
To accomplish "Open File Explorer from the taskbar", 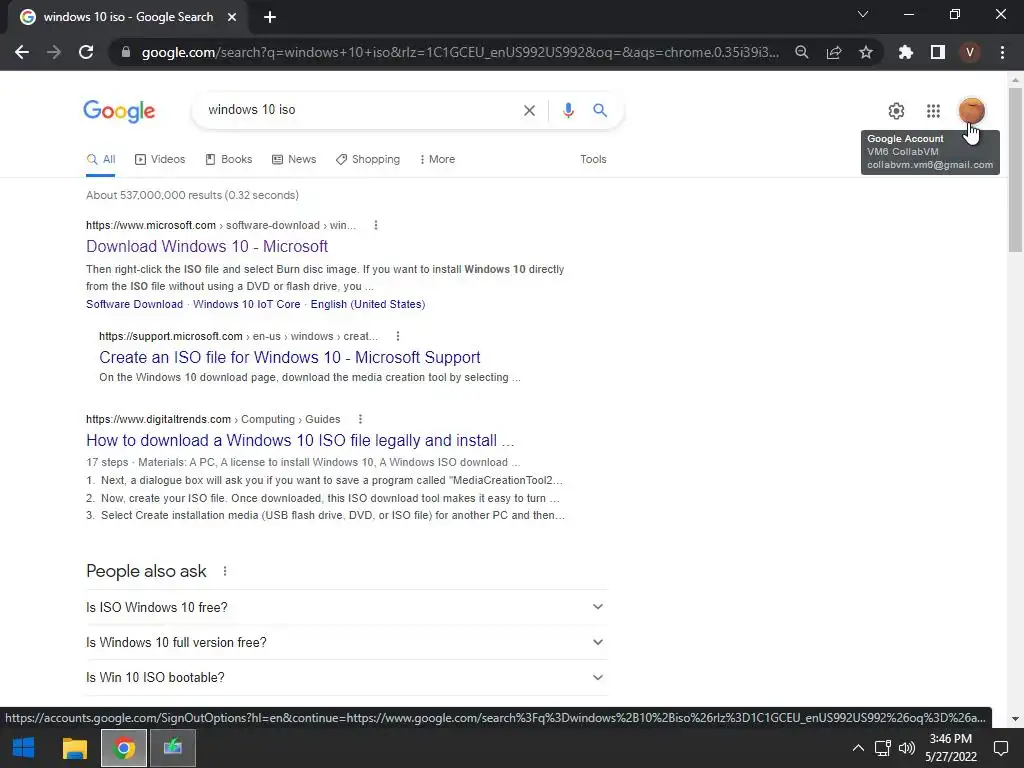I will (74, 748).
